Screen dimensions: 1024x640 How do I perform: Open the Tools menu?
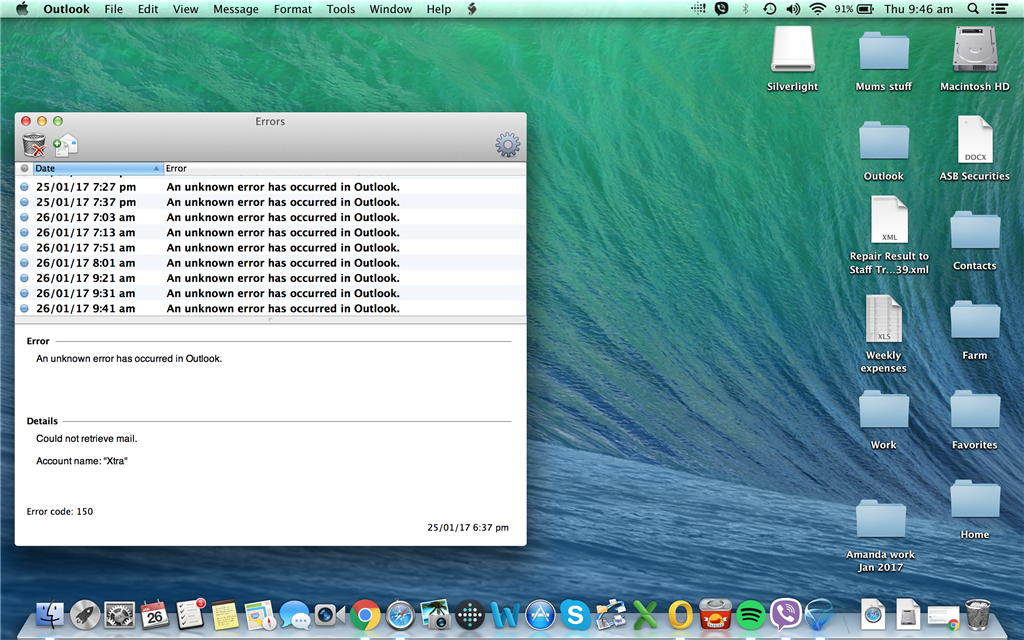coord(341,9)
